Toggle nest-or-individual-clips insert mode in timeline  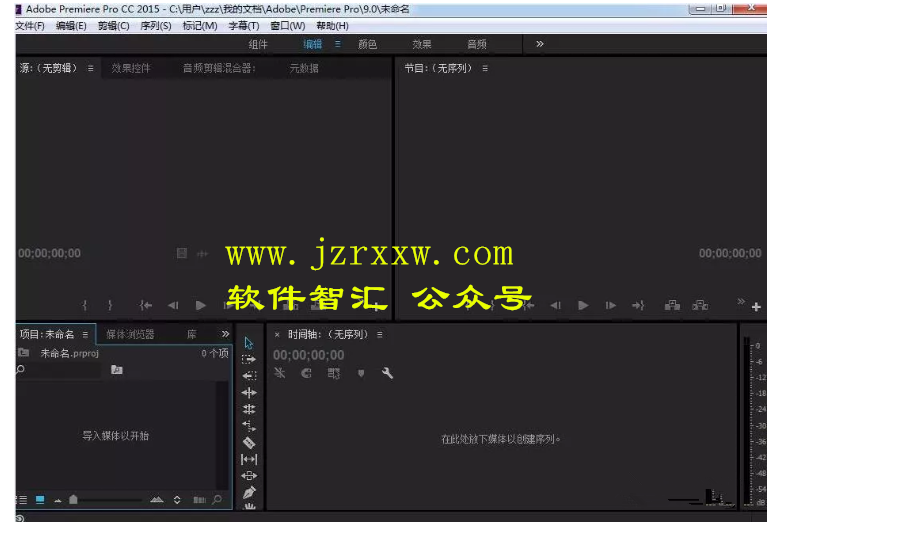click(279, 373)
